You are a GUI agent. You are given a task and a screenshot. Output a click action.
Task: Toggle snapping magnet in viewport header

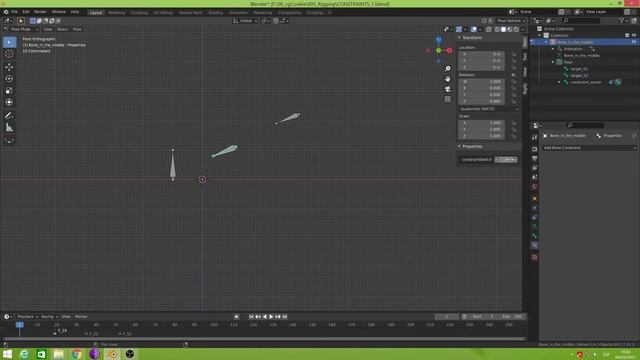click(x=276, y=21)
